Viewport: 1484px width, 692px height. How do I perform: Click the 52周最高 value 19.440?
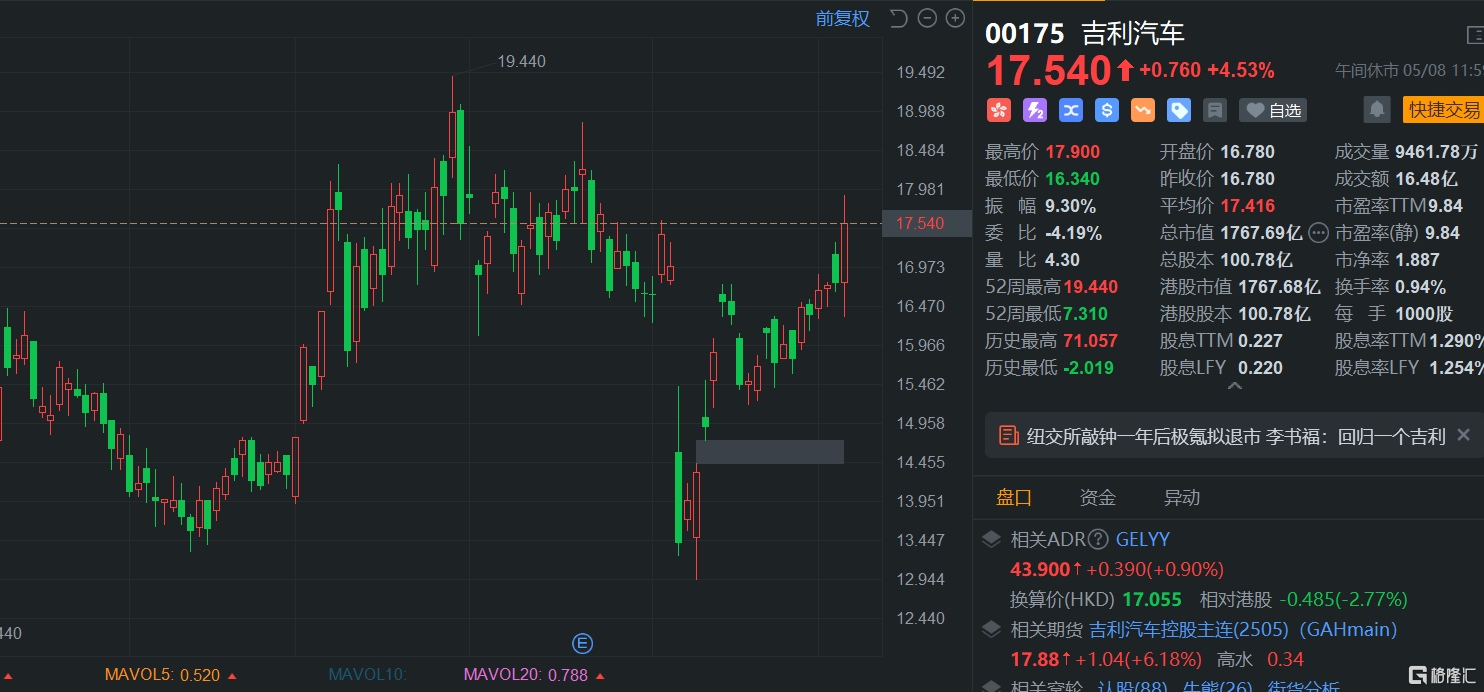tap(1091, 287)
